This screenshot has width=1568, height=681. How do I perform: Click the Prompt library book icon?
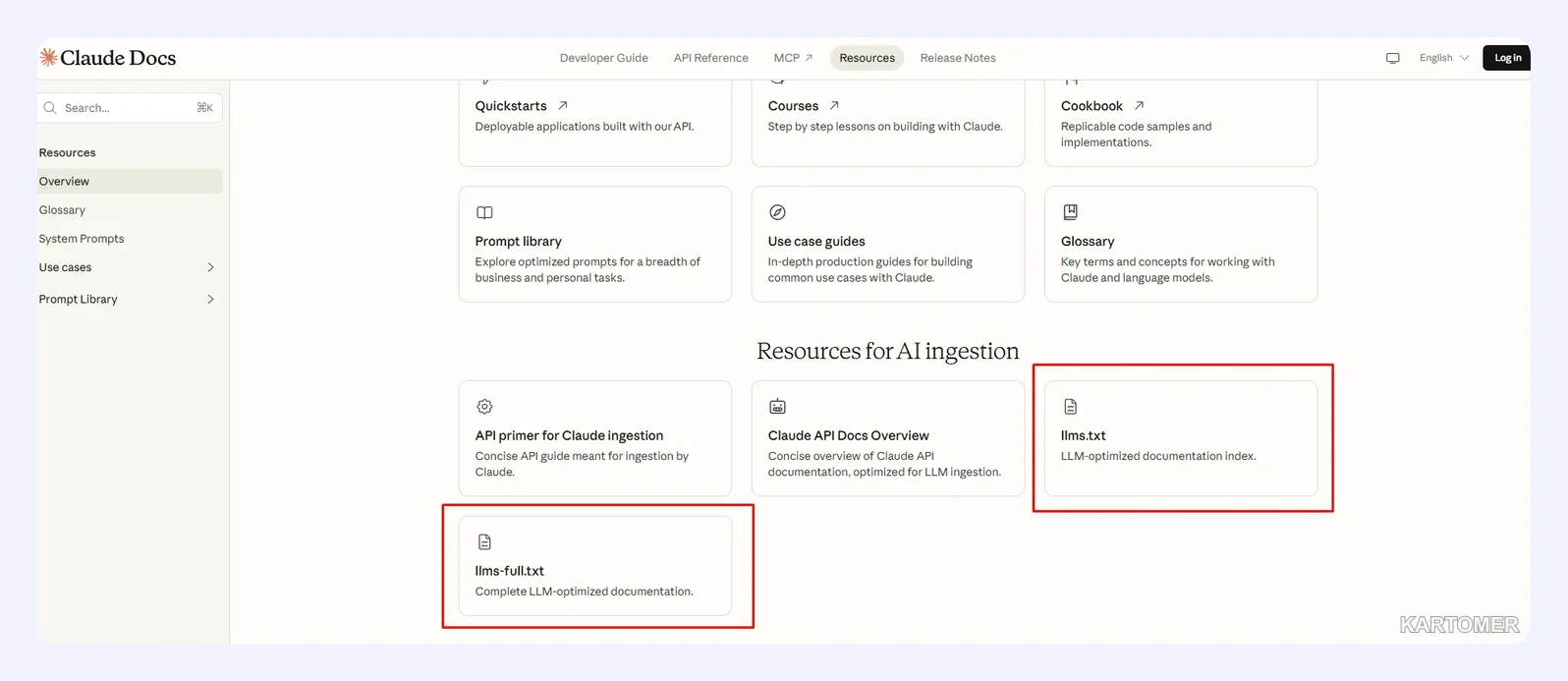tap(484, 212)
